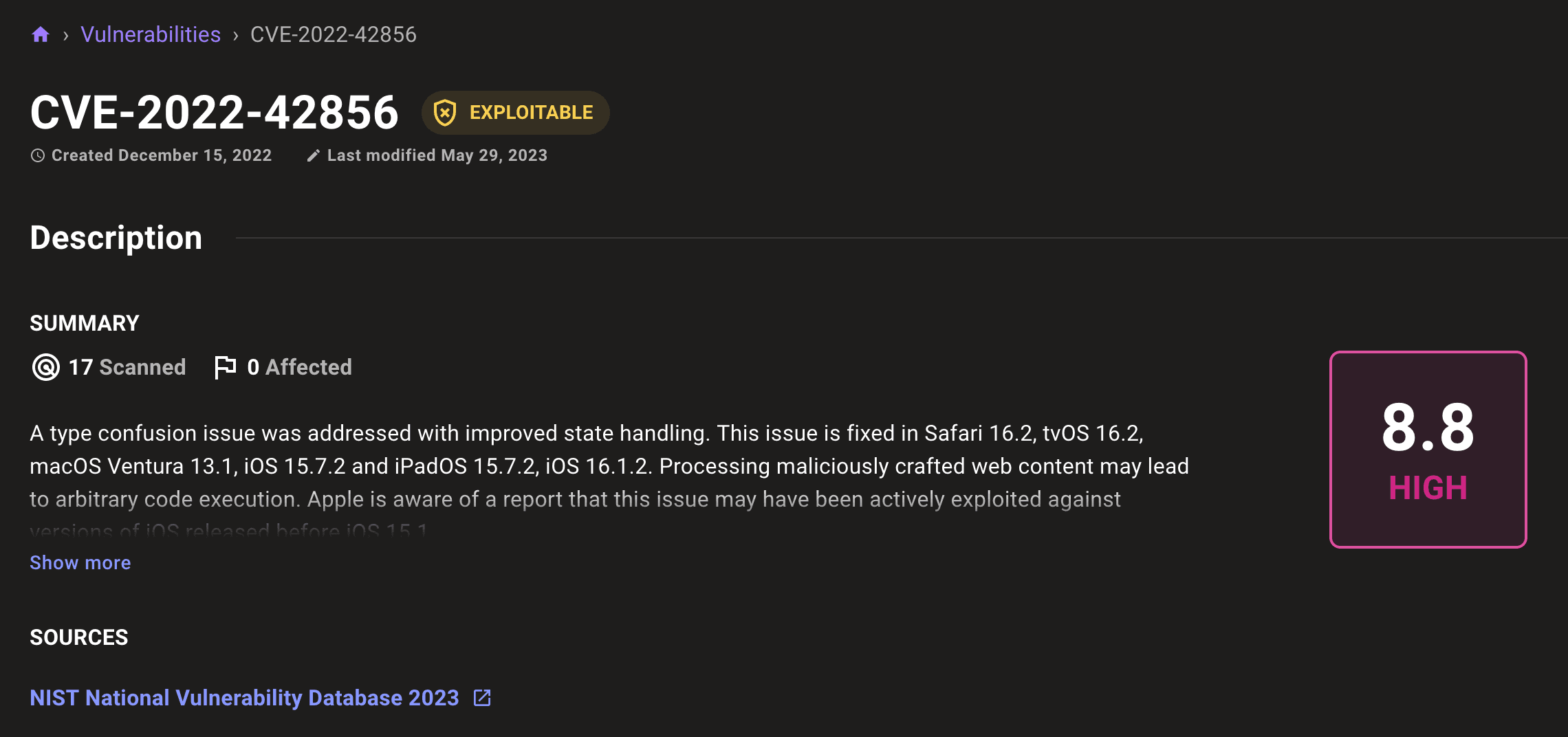Screen dimensions: 1568x737
Task: Click the external link icon after NIST
Action: [x=482, y=698]
